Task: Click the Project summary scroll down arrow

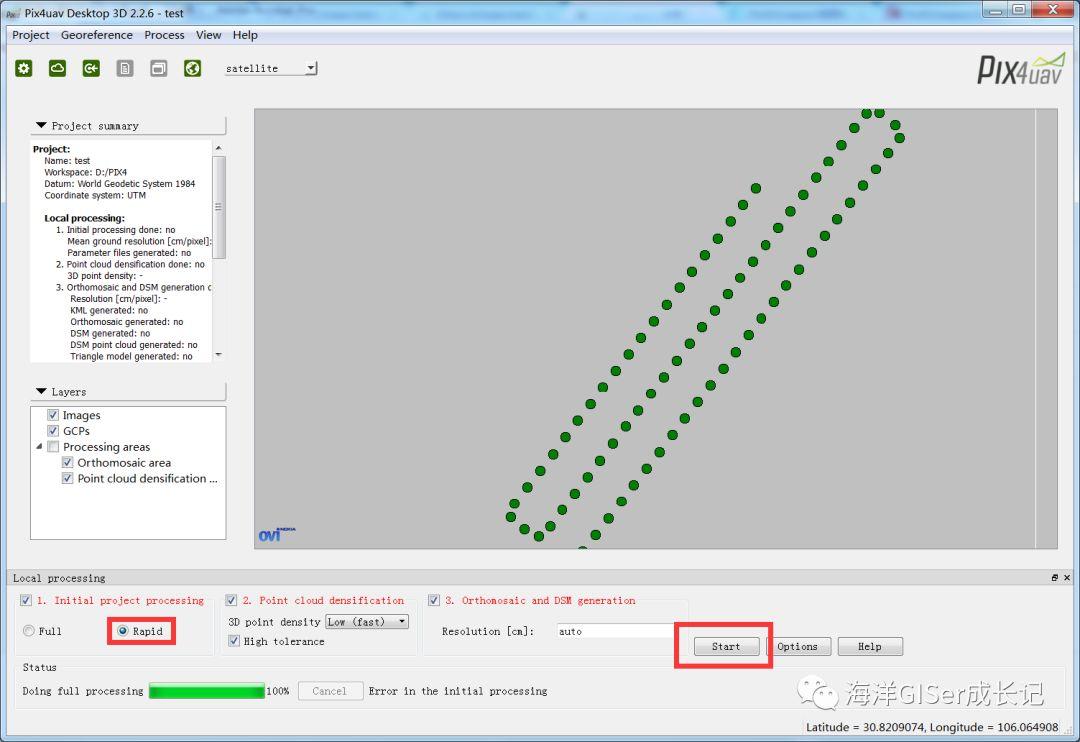Action: (218, 355)
